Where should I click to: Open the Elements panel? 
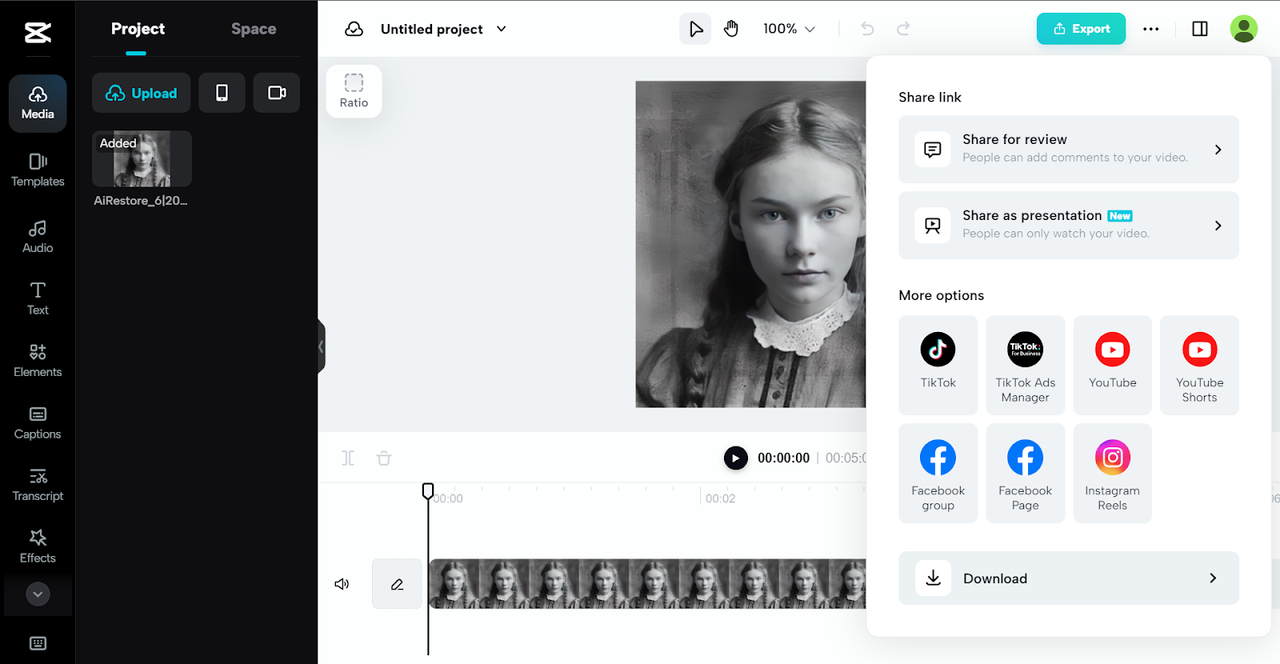tap(38, 360)
